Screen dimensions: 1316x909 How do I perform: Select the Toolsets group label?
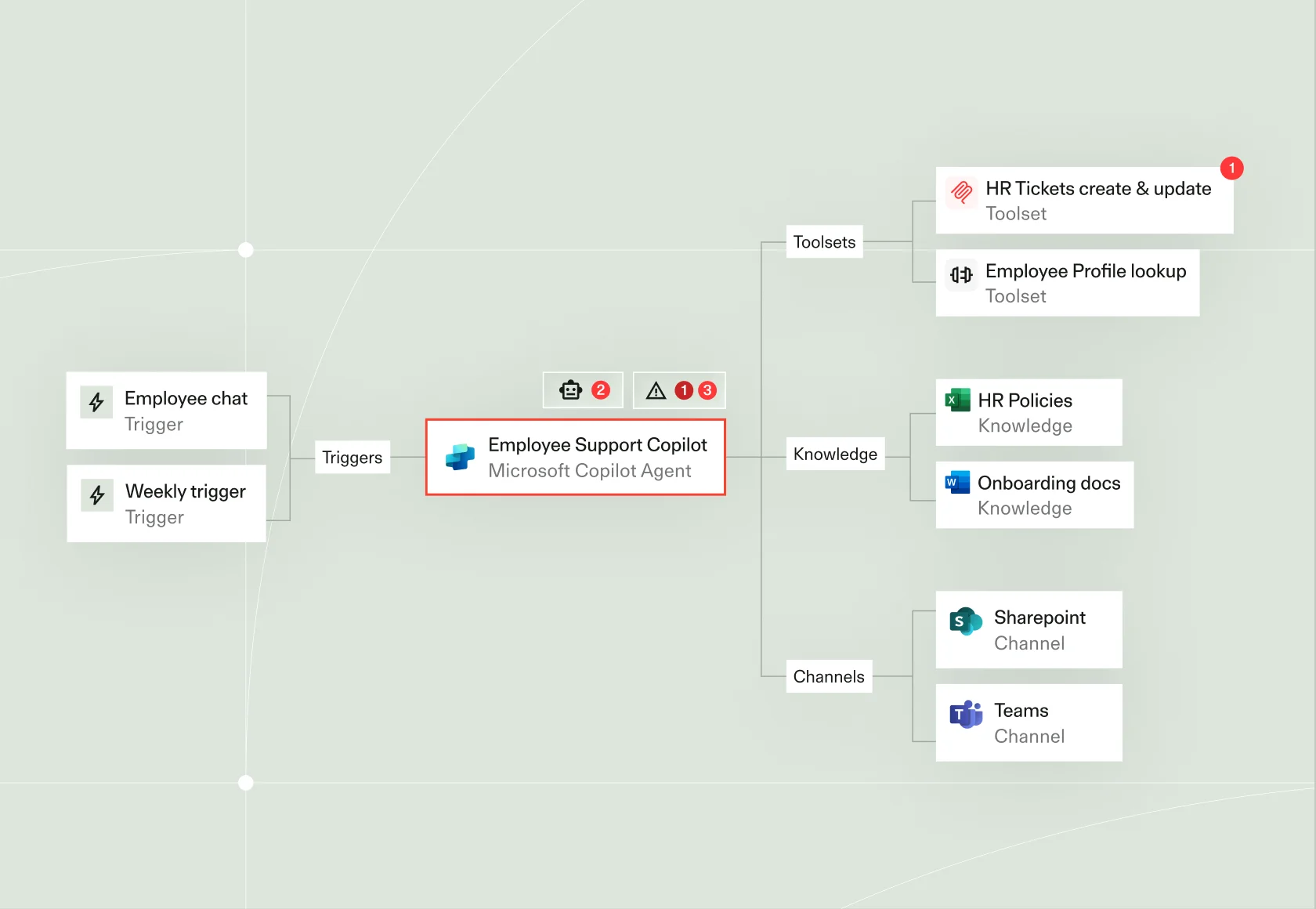pyautogui.click(x=824, y=242)
